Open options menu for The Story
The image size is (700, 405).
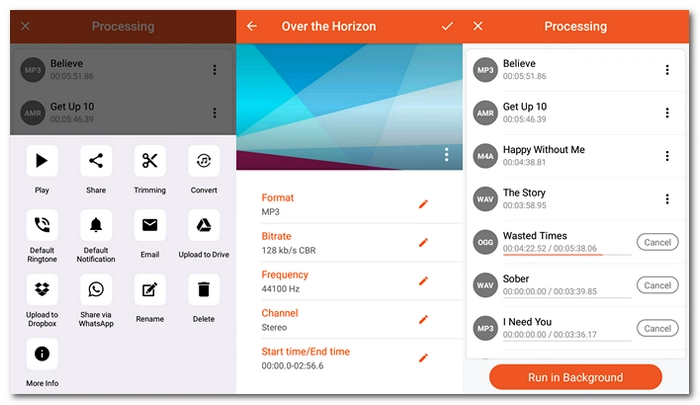coord(667,199)
